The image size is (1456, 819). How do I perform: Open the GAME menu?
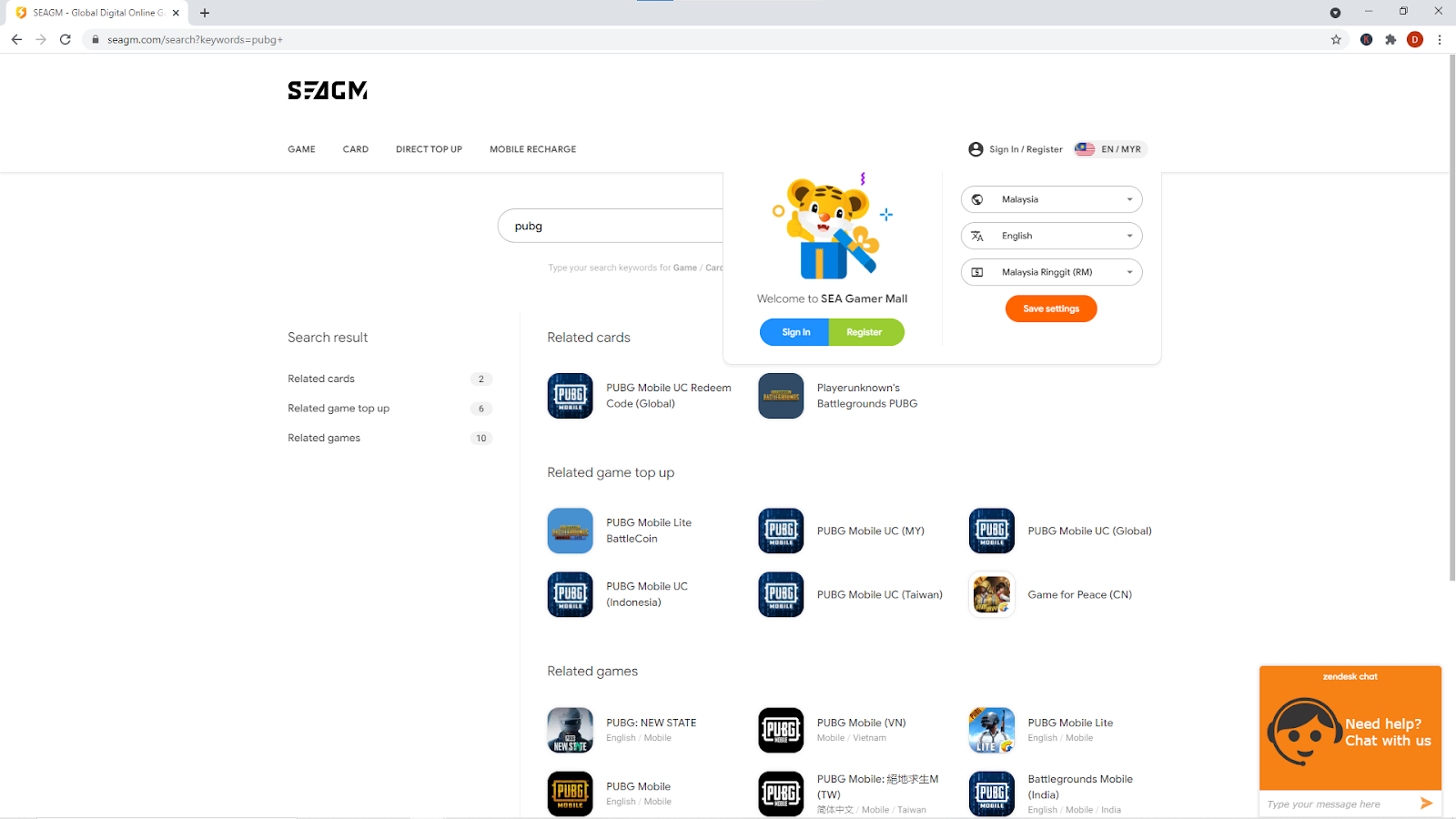click(302, 149)
